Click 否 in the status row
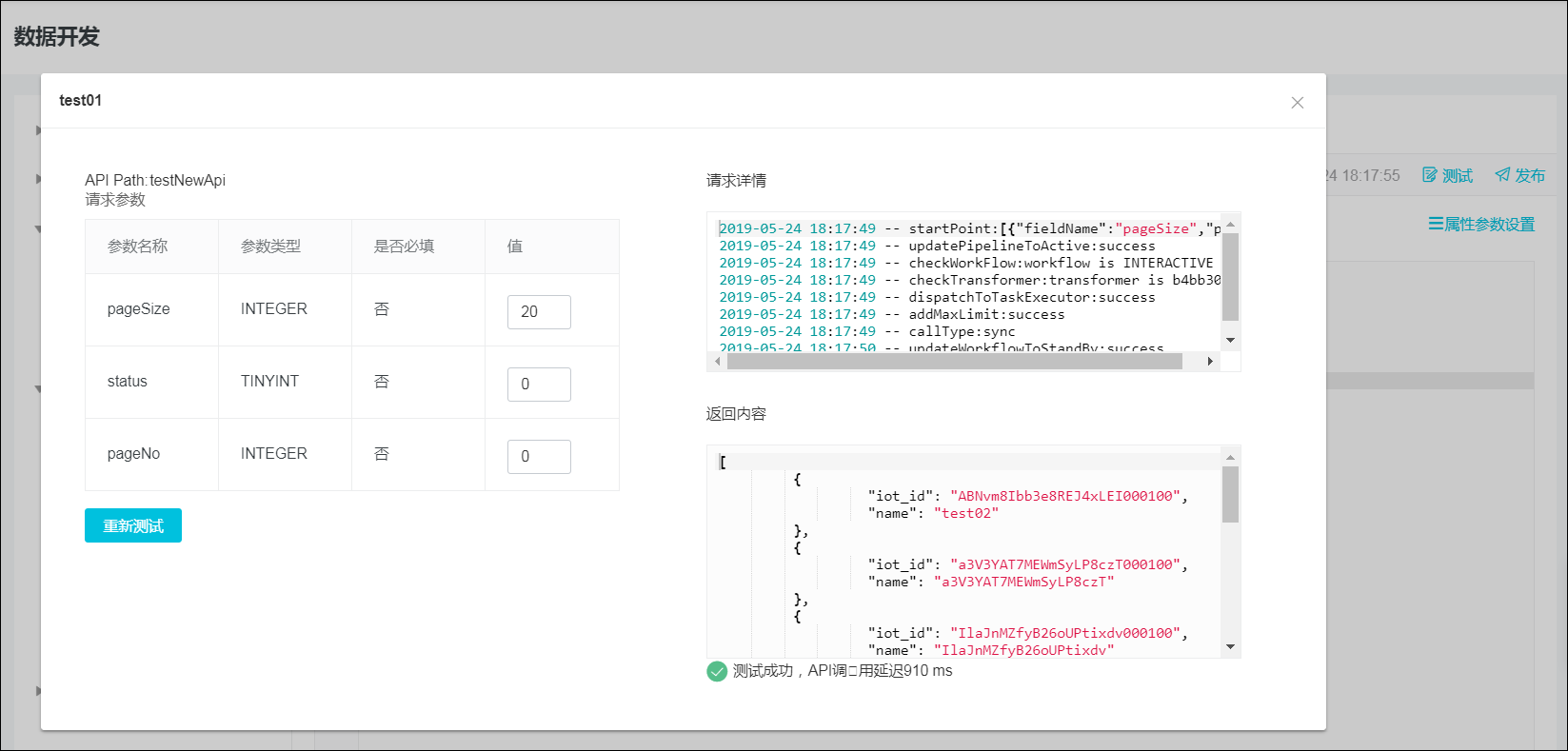 point(382,382)
